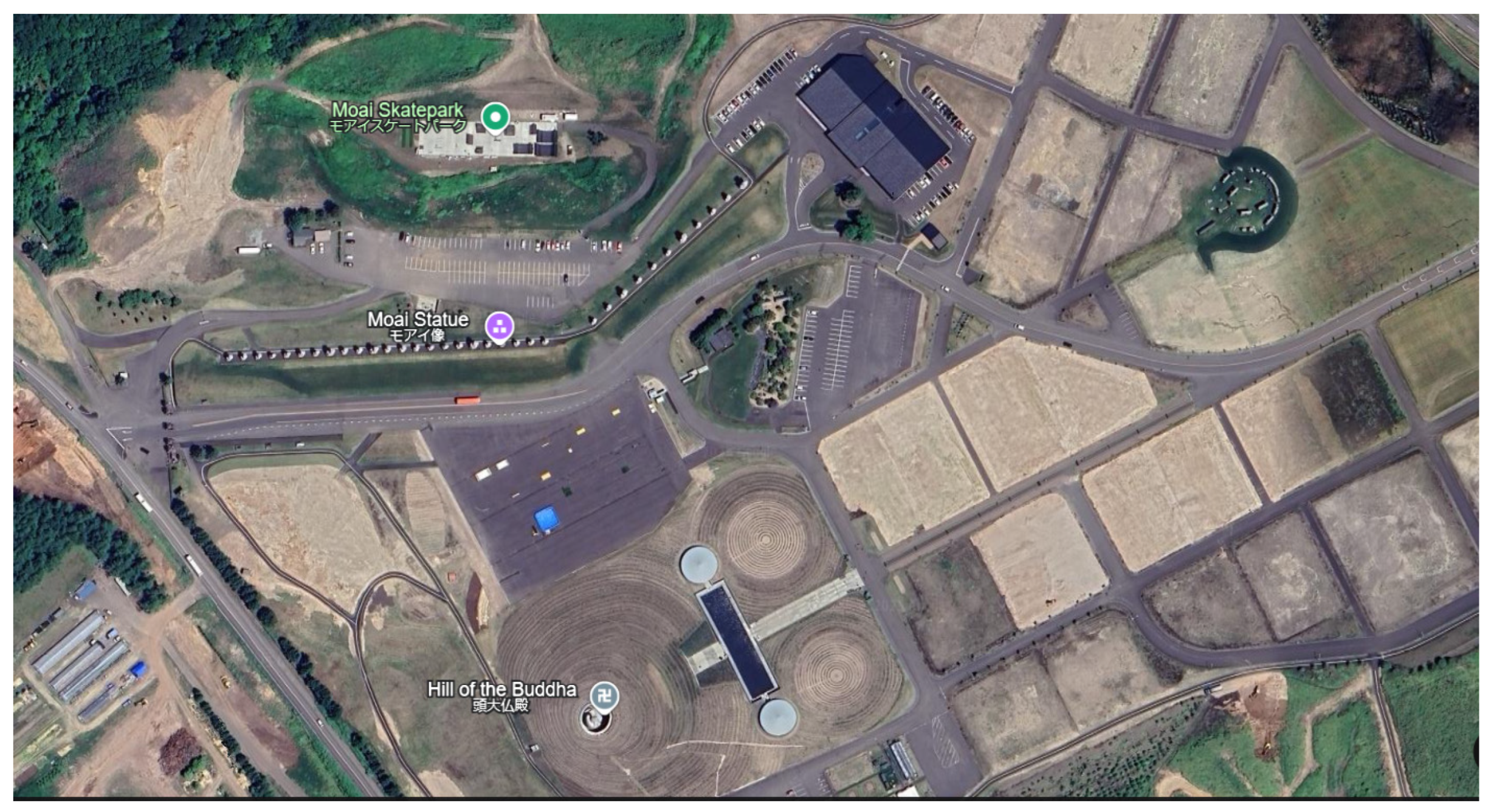Click the blue tarp in the parking lot

tap(546, 520)
